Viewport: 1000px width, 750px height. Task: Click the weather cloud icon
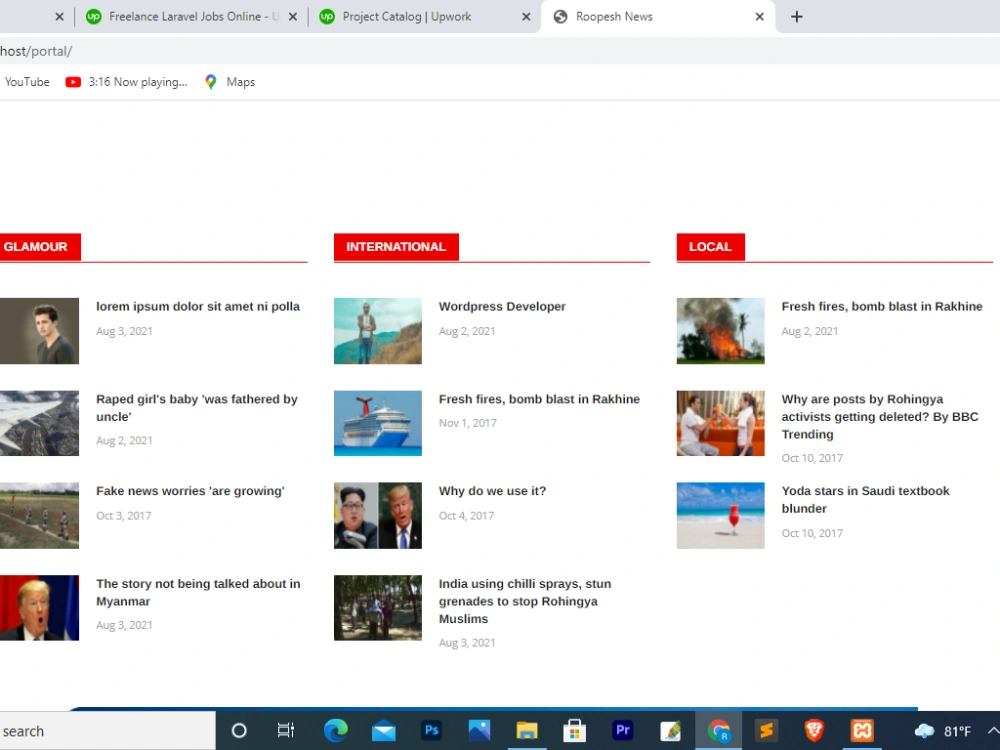925,731
